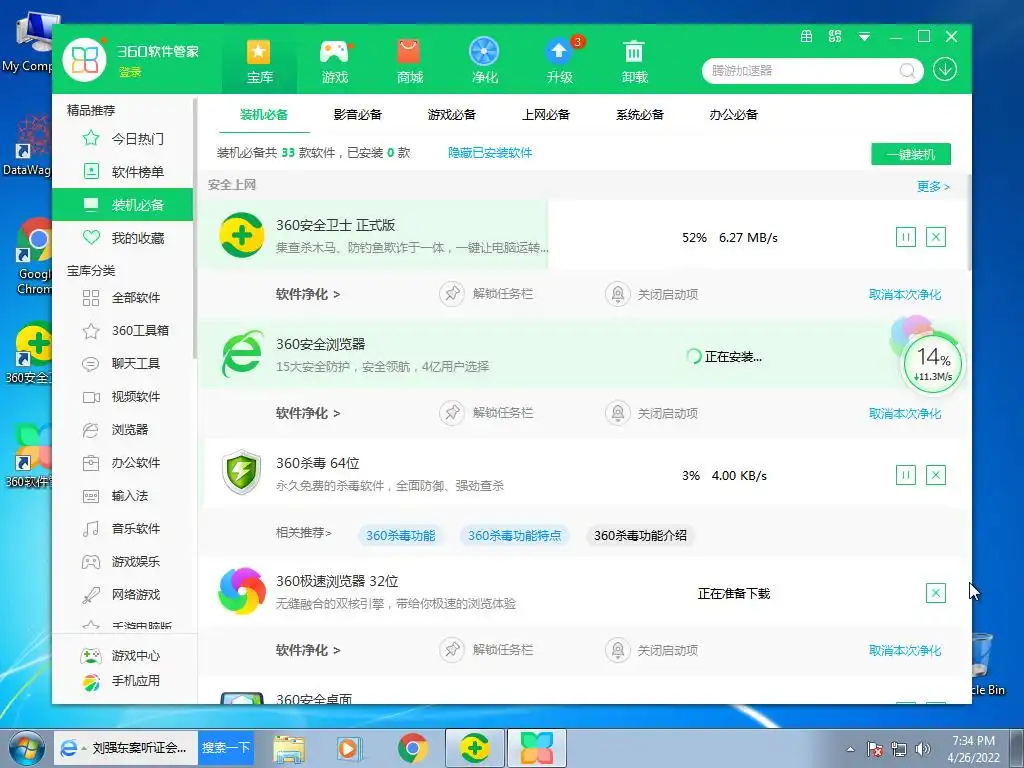This screenshot has height=768, width=1024.
Task: Switch to 装机必备 tab
Action: click(264, 115)
